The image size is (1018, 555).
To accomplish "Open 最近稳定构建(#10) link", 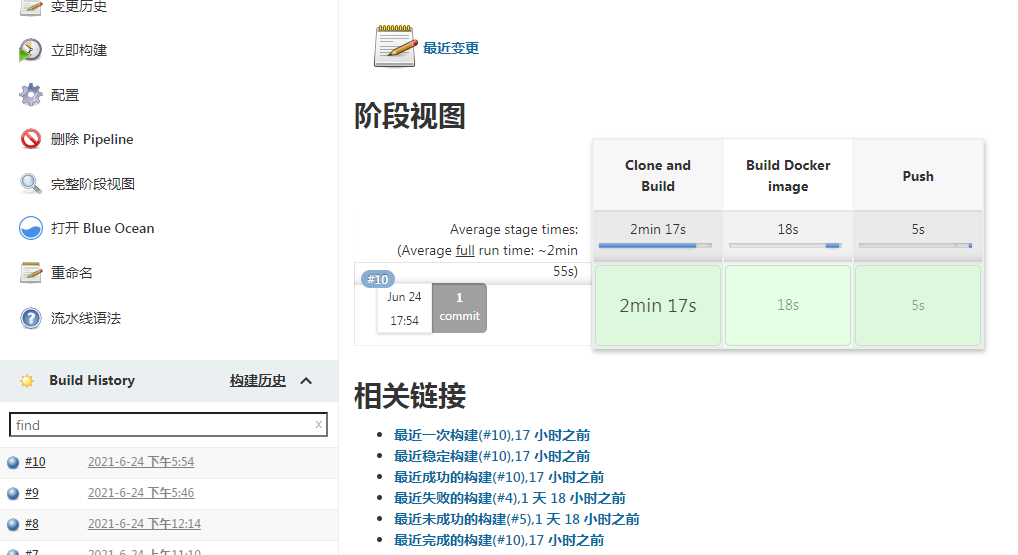I will tap(491, 456).
